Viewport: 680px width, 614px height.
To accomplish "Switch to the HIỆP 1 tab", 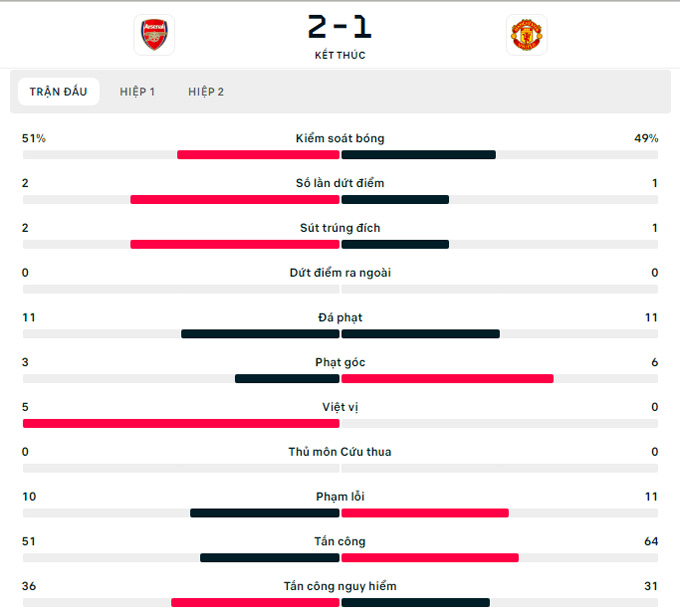I will click(x=137, y=91).
